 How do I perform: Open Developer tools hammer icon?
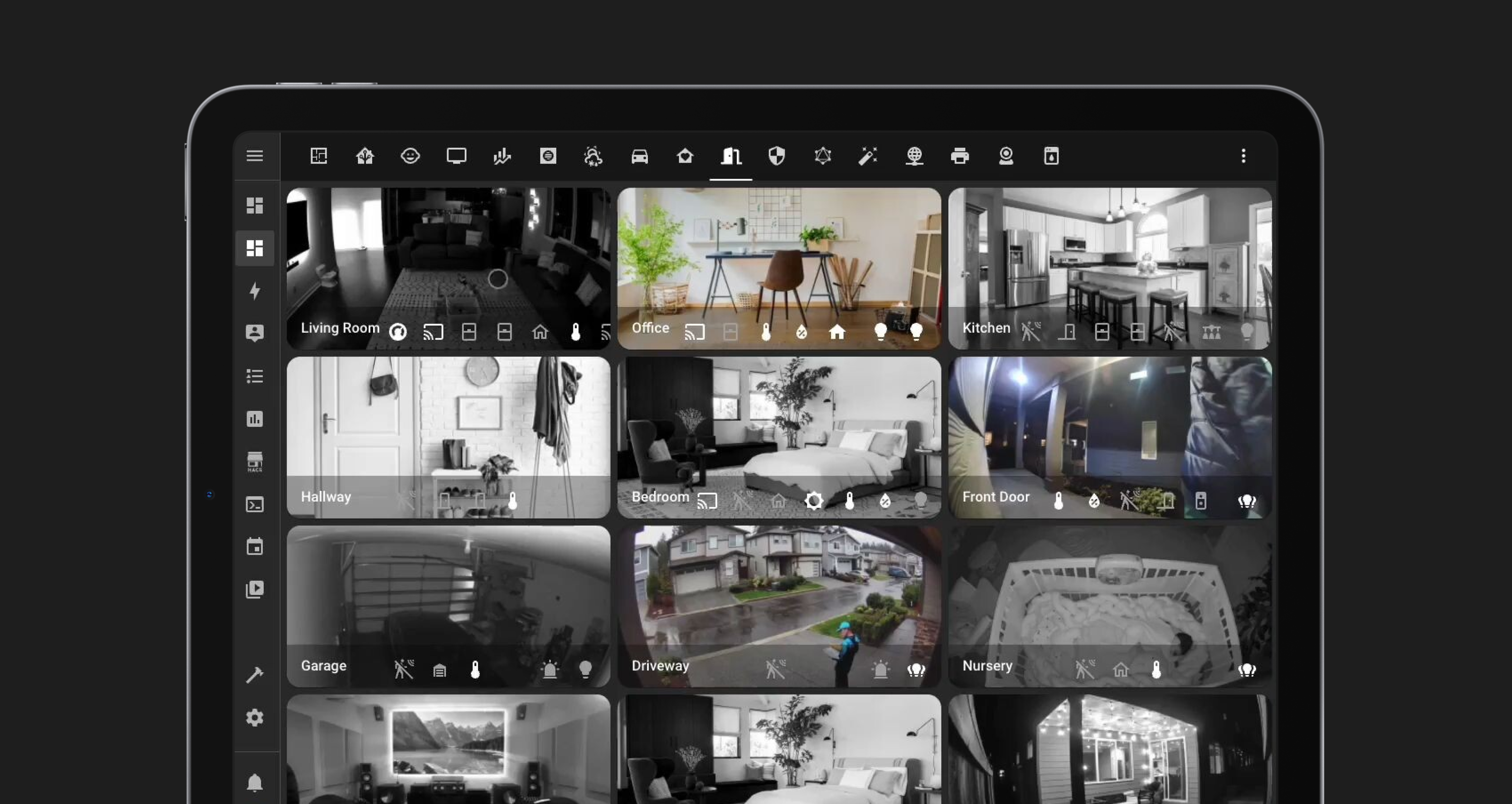pos(254,675)
